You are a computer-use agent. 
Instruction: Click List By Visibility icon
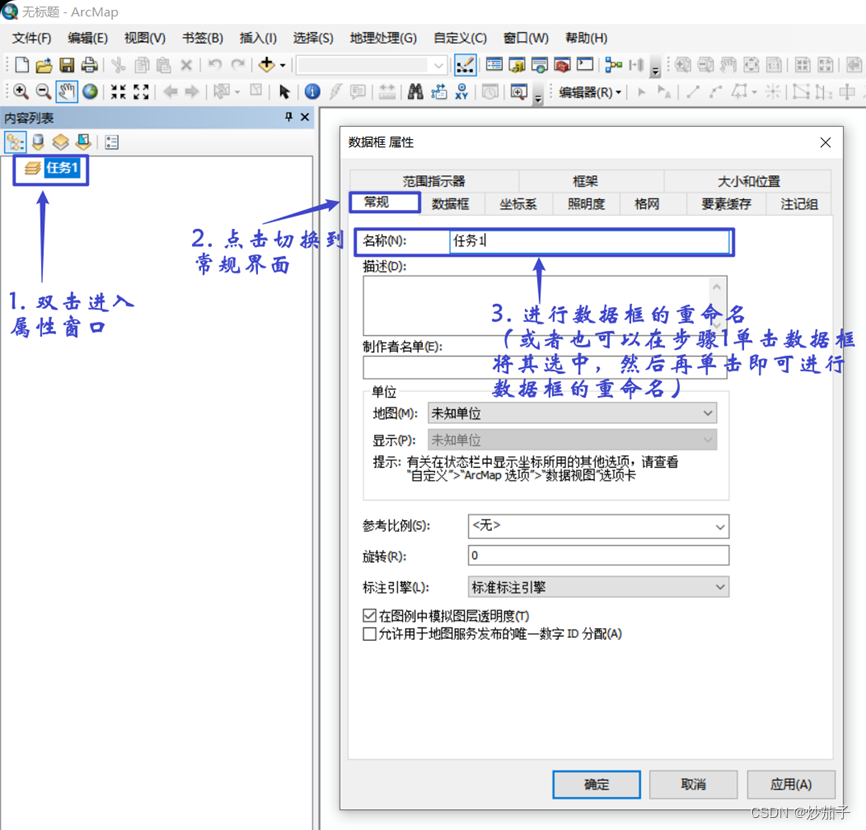click(61, 142)
